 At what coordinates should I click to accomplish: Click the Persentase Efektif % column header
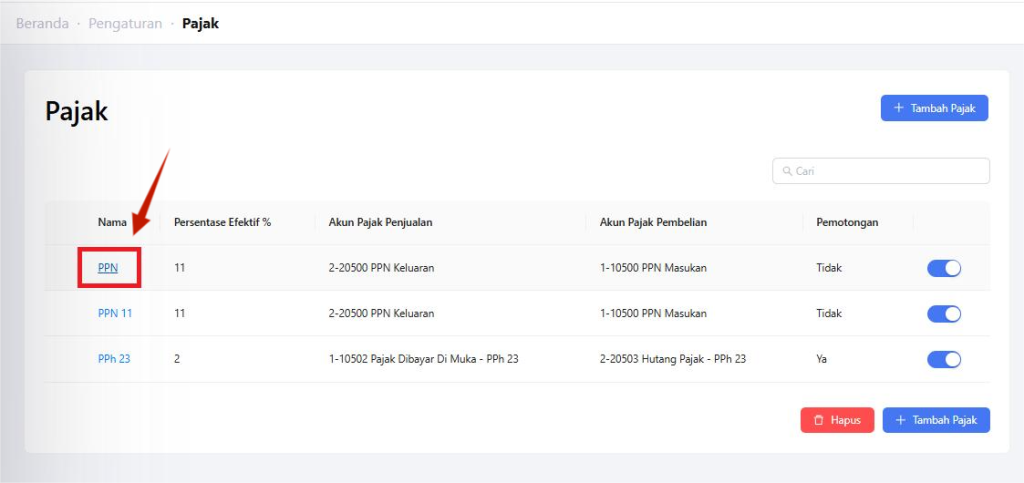coord(222,222)
